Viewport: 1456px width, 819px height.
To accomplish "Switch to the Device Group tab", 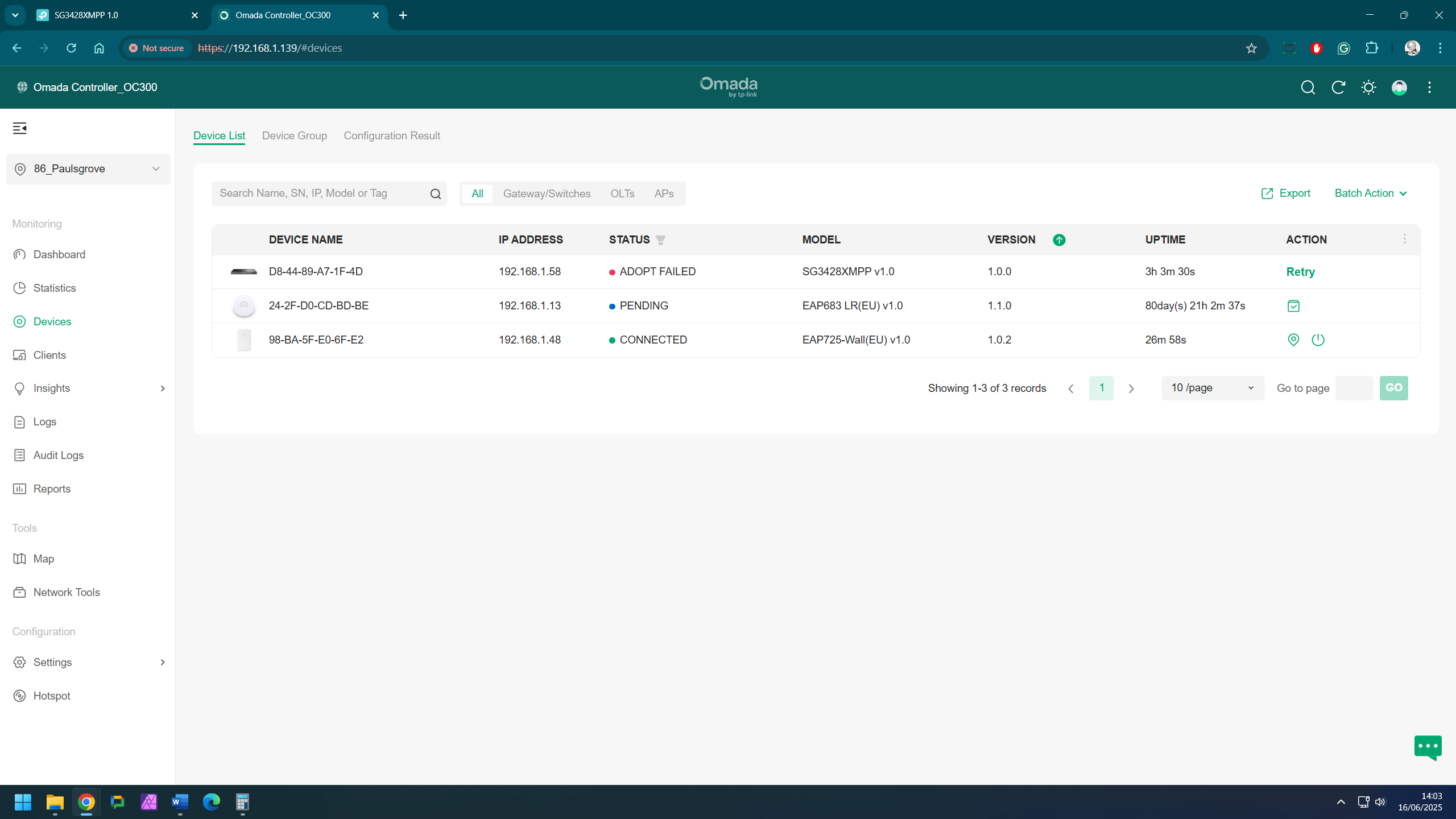I will pyautogui.click(x=295, y=136).
